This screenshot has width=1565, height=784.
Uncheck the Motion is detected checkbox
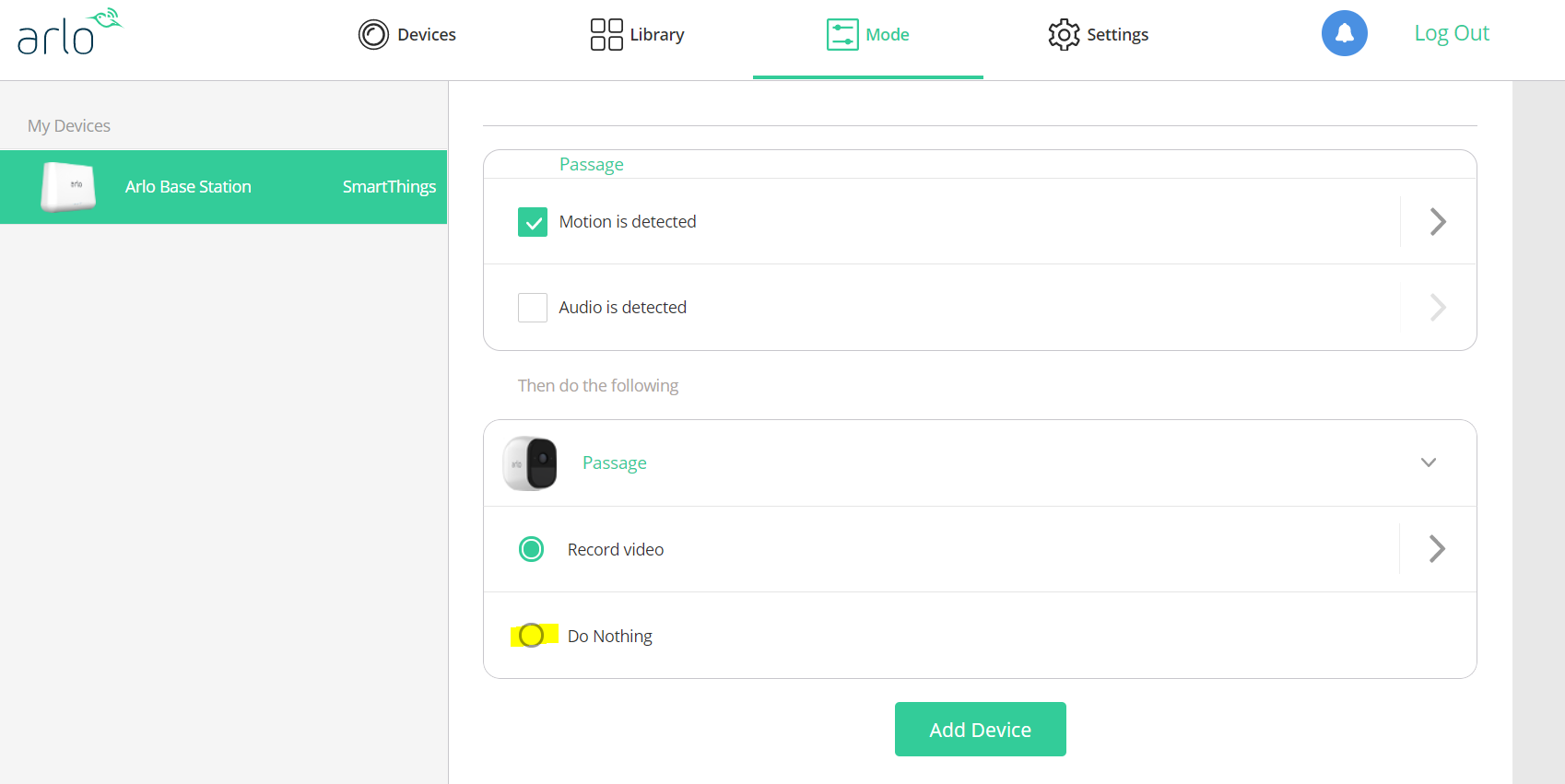pos(533,222)
